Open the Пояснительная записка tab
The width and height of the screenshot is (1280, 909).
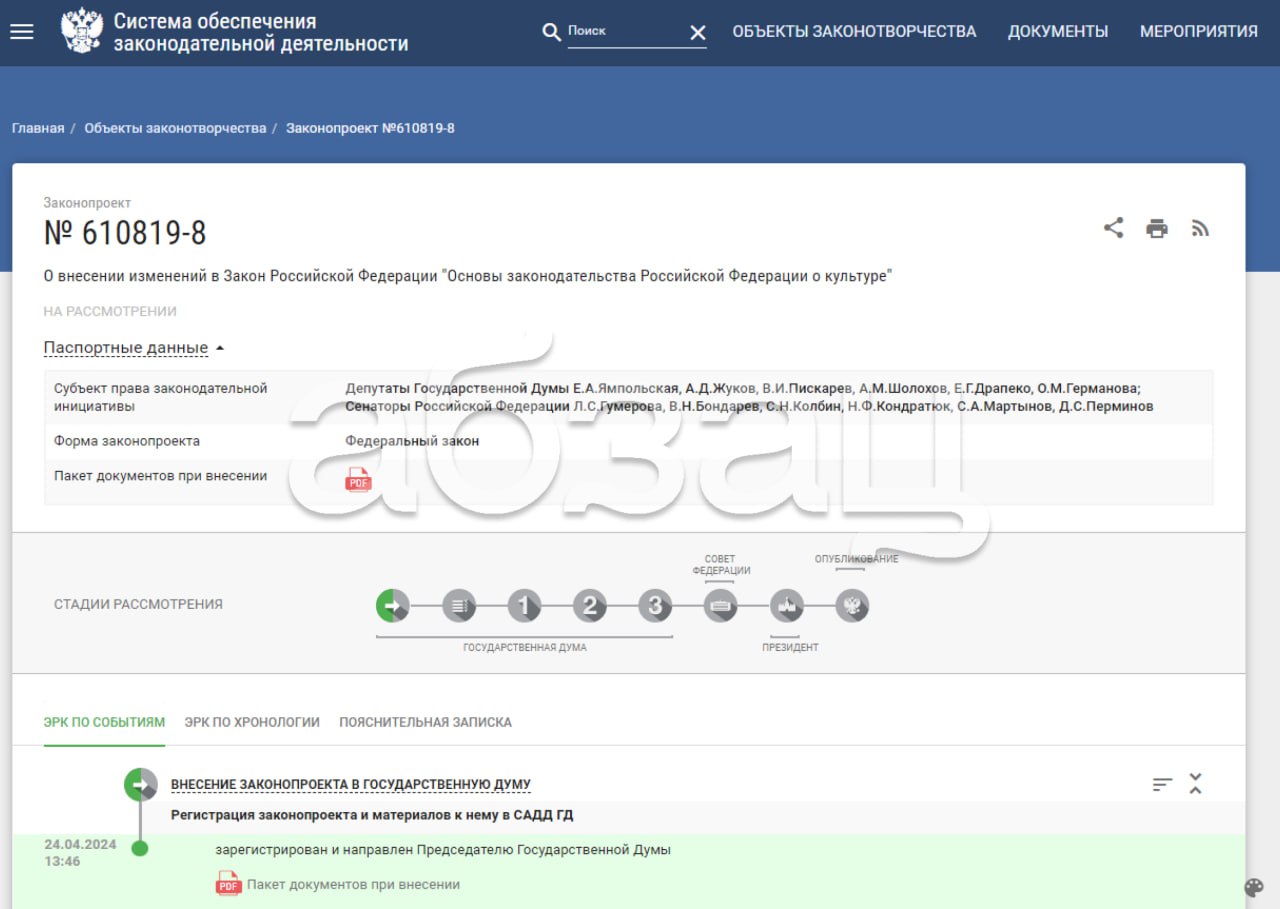tap(425, 722)
